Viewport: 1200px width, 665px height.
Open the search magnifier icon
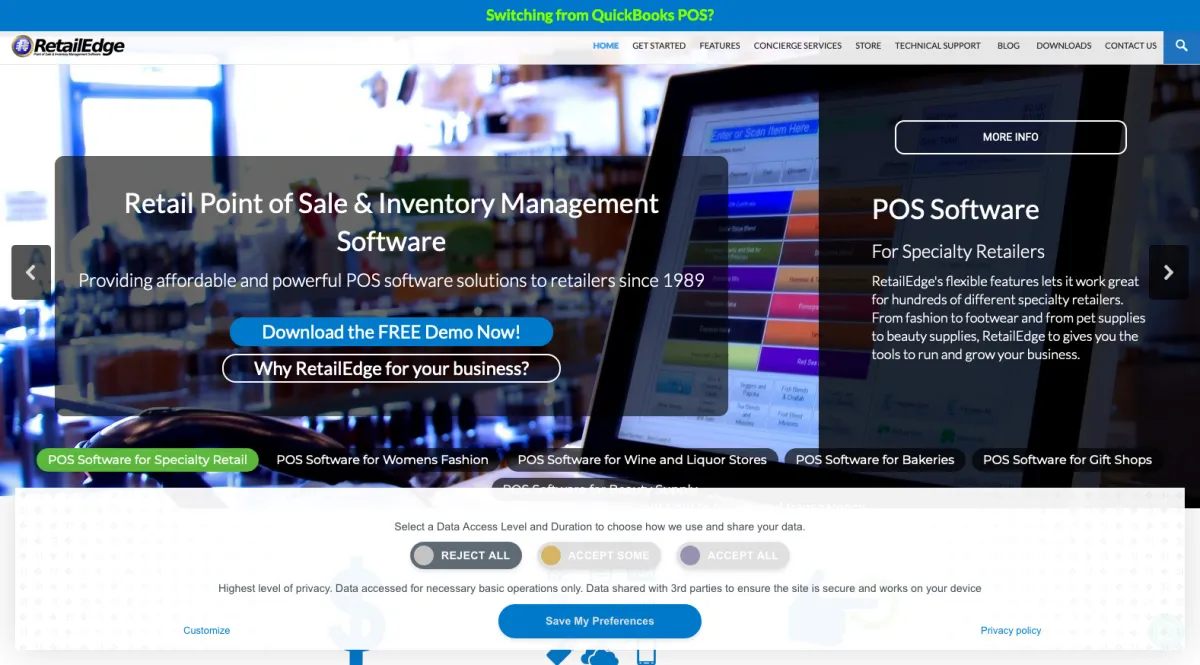(x=1181, y=46)
